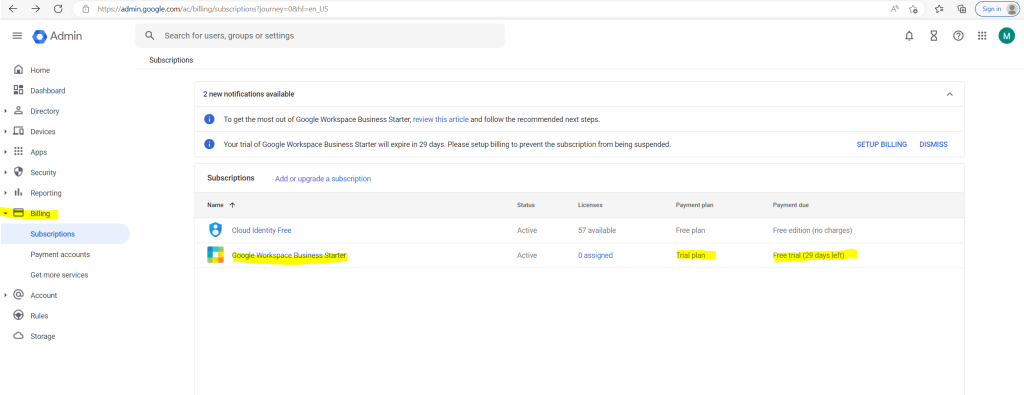Expand the Apps section arrow
The width and height of the screenshot is (1024, 395).
click(5, 152)
